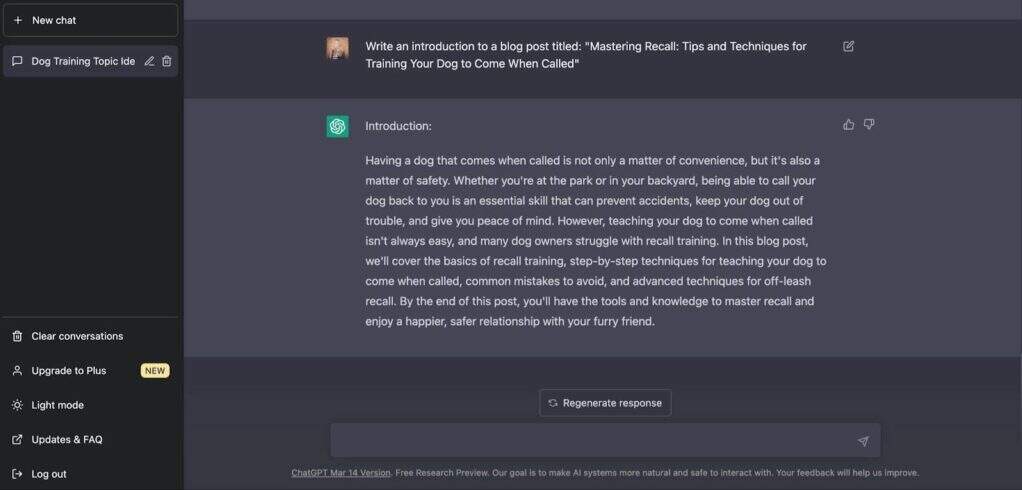Click the NEW badge beside Upgrade
Image resolution: width=1022 pixels, height=490 pixels.
(155, 371)
